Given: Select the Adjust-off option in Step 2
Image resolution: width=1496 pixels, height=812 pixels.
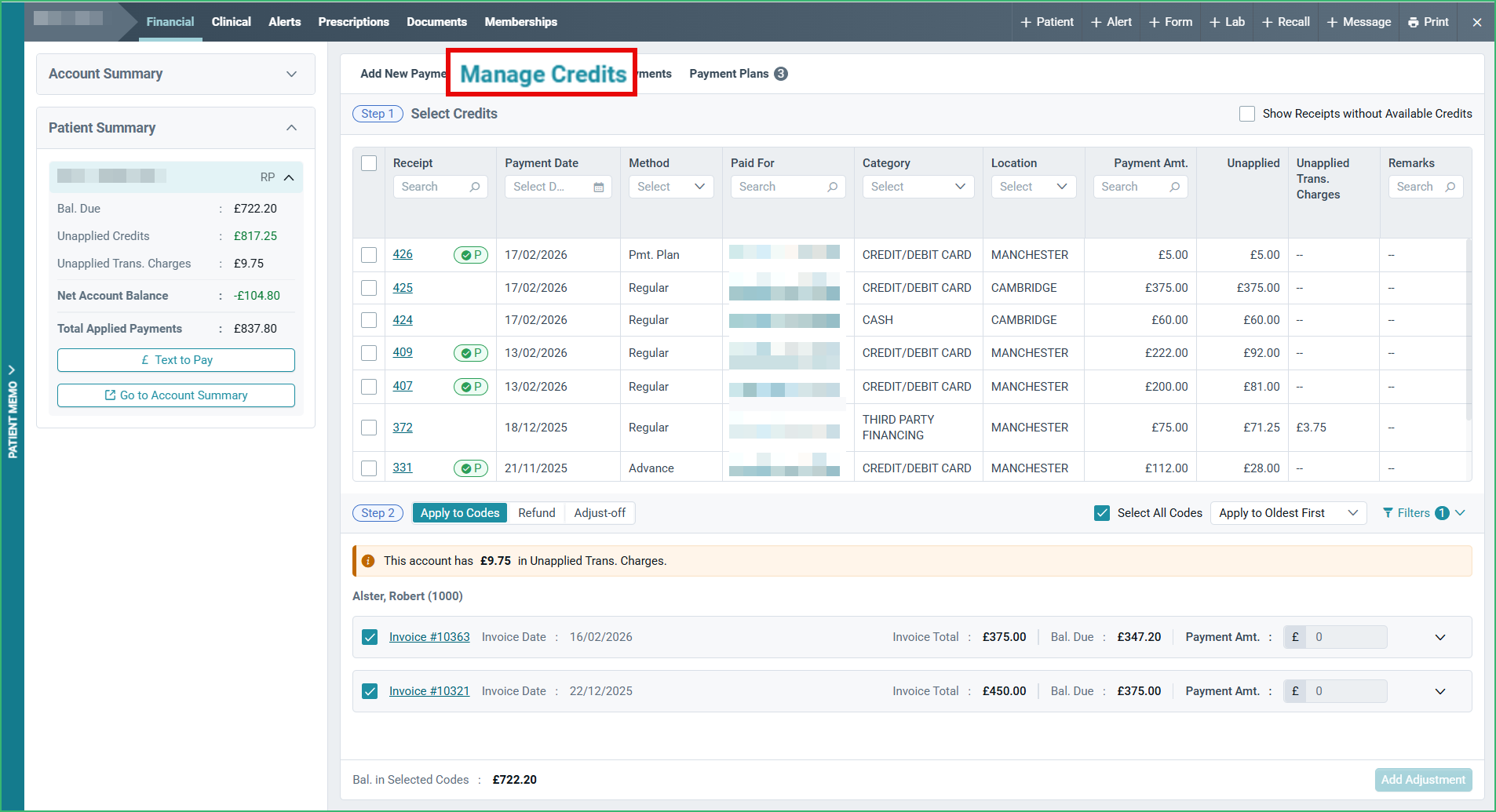Looking at the screenshot, I should point(600,513).
